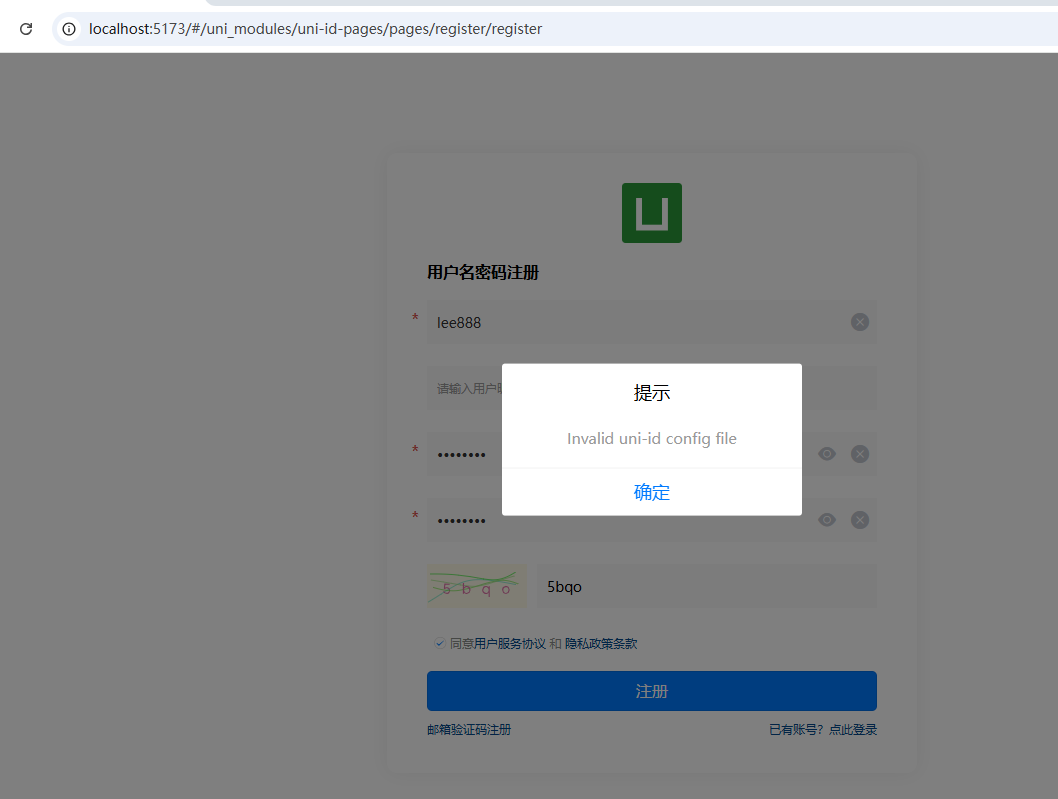The height and width of the screenshot is (799, 1058).
Task: Clear the confirm password field with X icon
Action: click(859, 520)
